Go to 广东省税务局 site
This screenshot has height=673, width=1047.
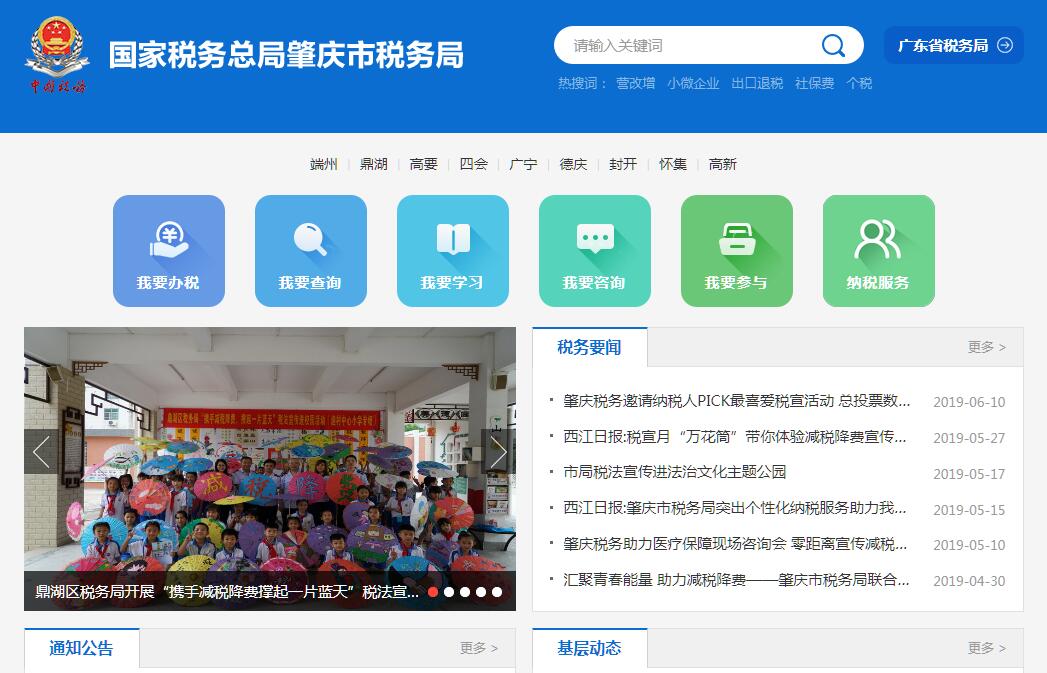coord(954,45)
